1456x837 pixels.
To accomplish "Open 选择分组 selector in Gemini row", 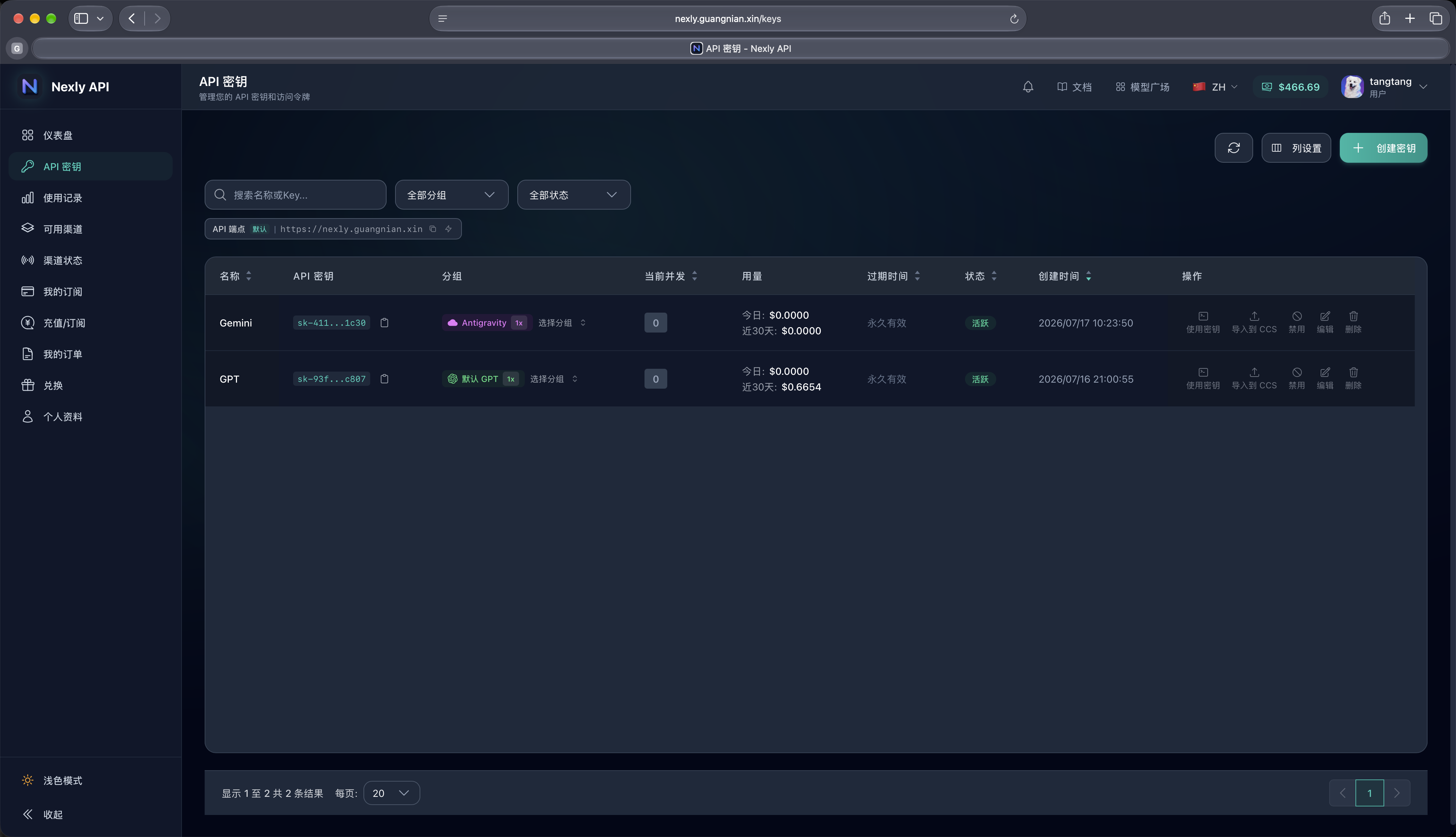I will point(562,323).
